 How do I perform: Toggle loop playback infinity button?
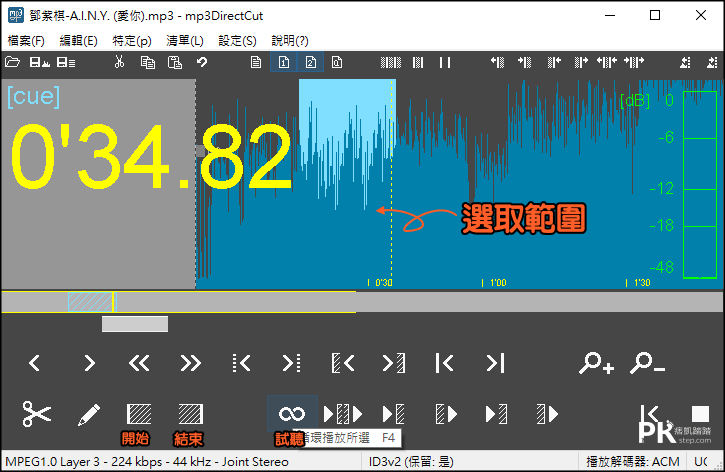tap(292, 414)
